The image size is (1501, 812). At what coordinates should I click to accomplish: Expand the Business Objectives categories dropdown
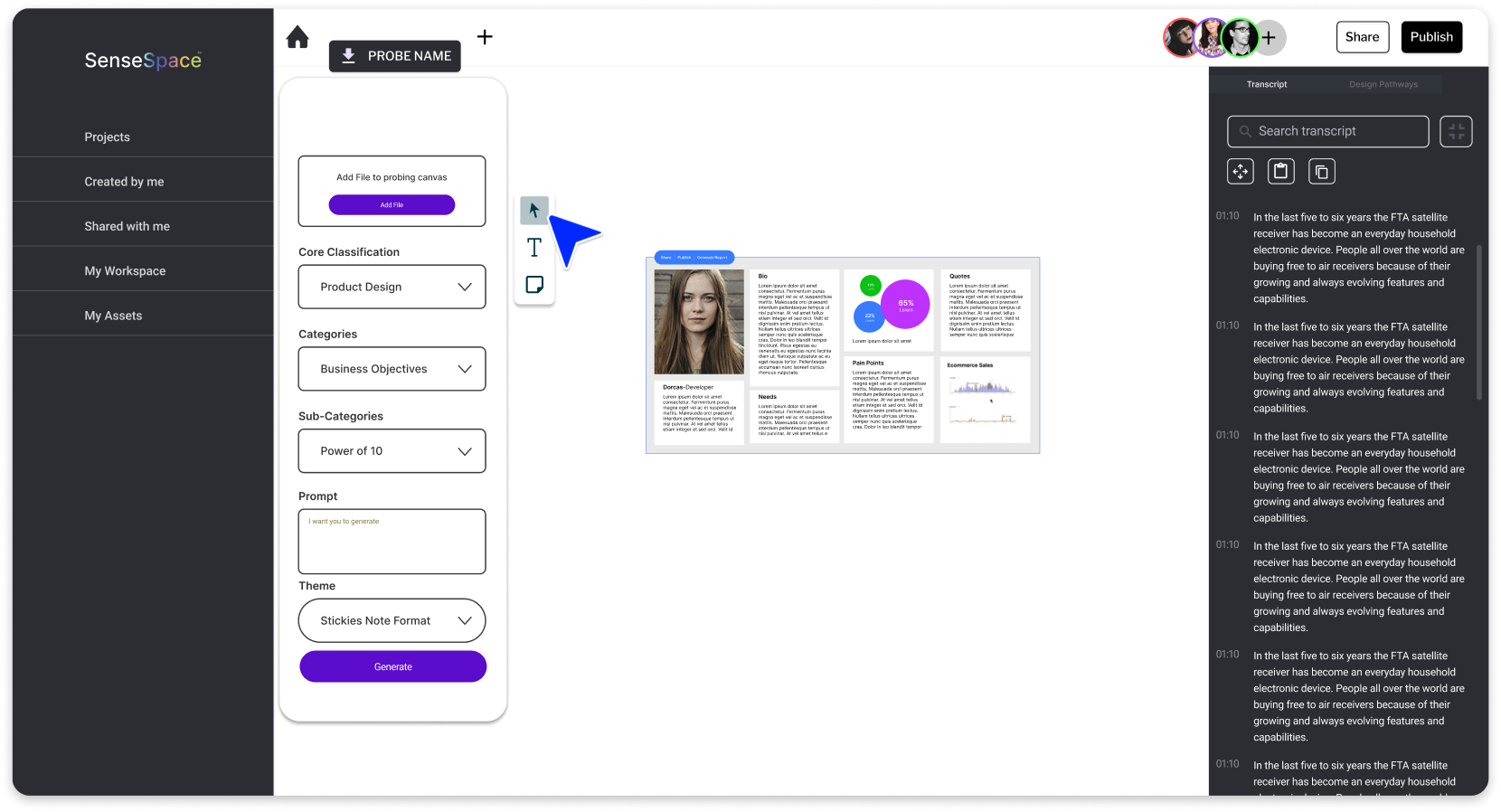pyautogui.click(x=392, y=369)
